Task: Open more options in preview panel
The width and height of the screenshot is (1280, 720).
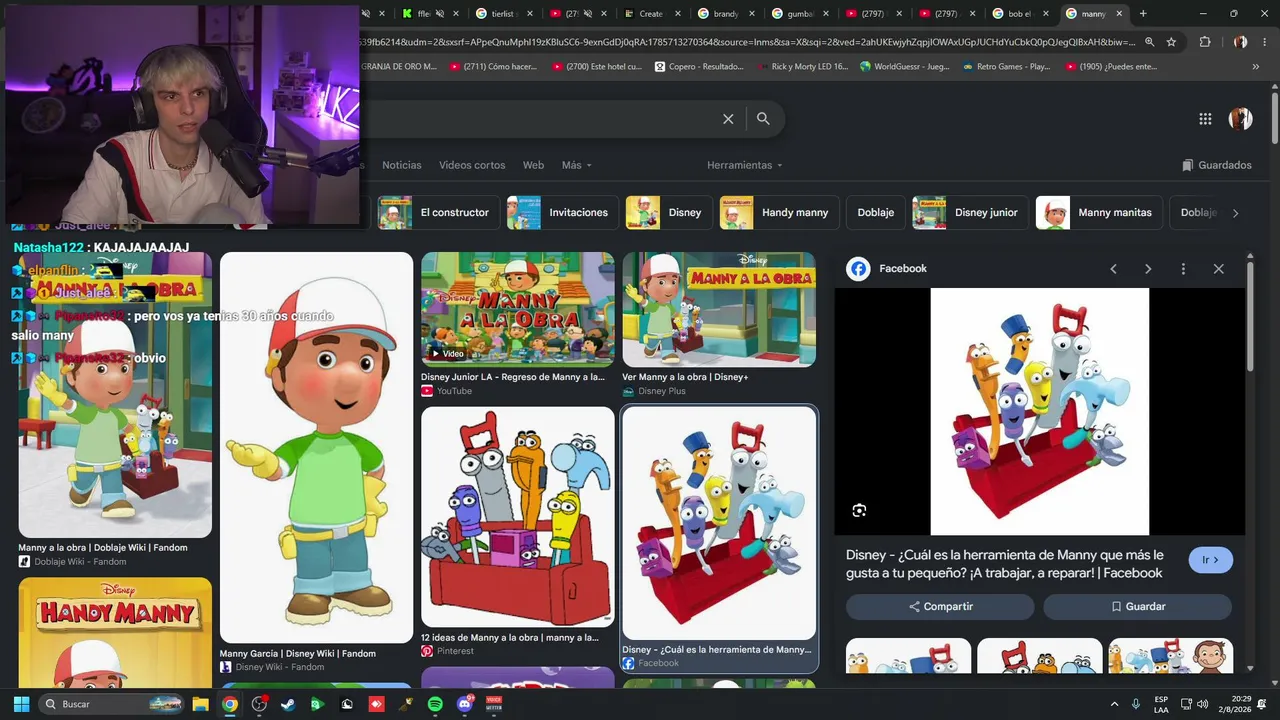Action: 1183,269
